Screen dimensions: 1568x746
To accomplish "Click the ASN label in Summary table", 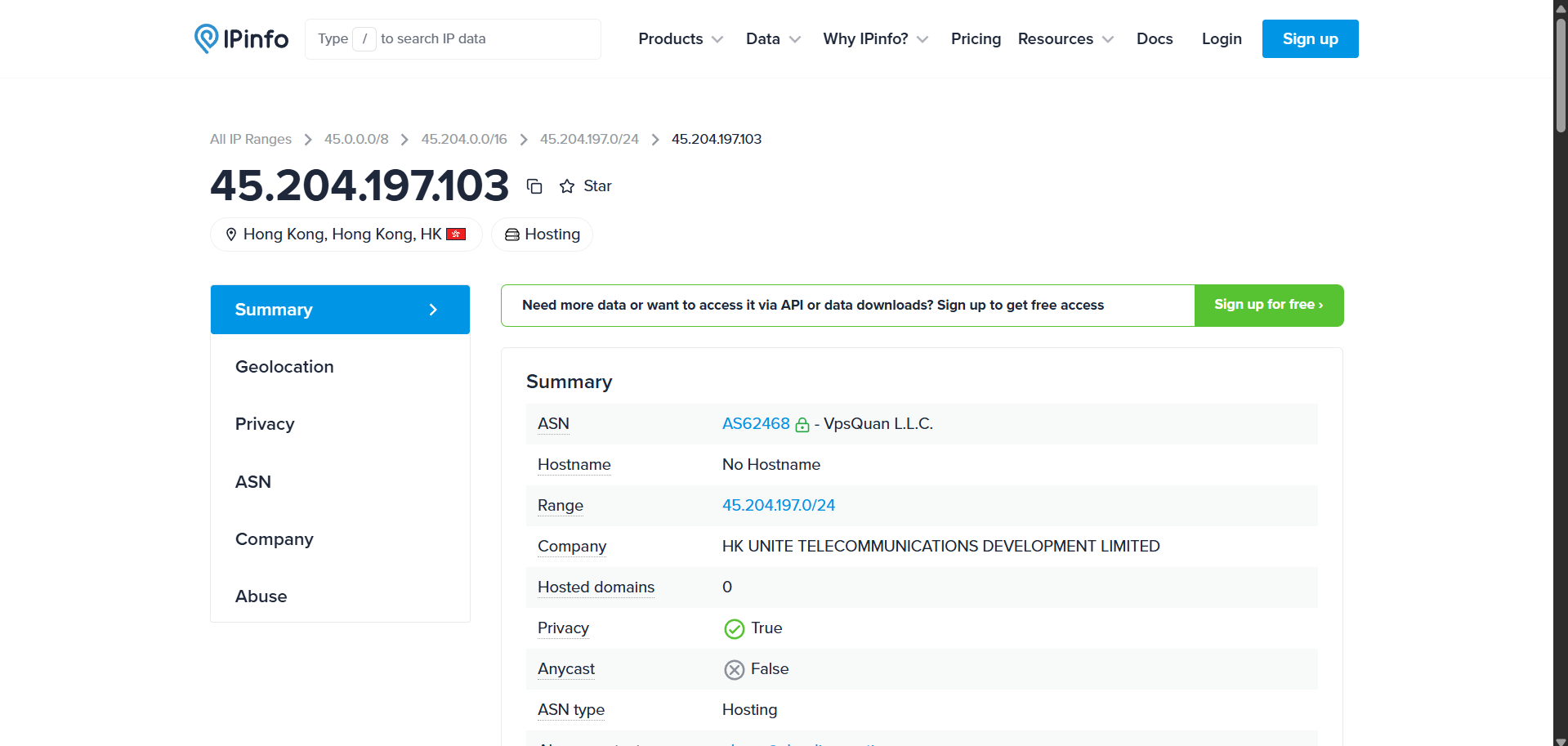I will coord(553,424).
